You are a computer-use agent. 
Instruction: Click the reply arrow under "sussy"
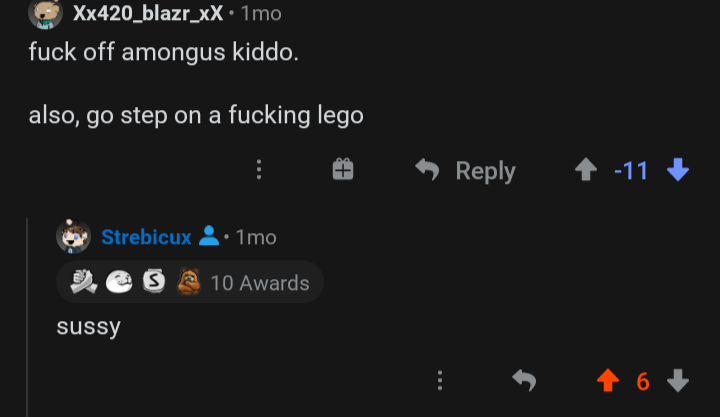[523, 381]
